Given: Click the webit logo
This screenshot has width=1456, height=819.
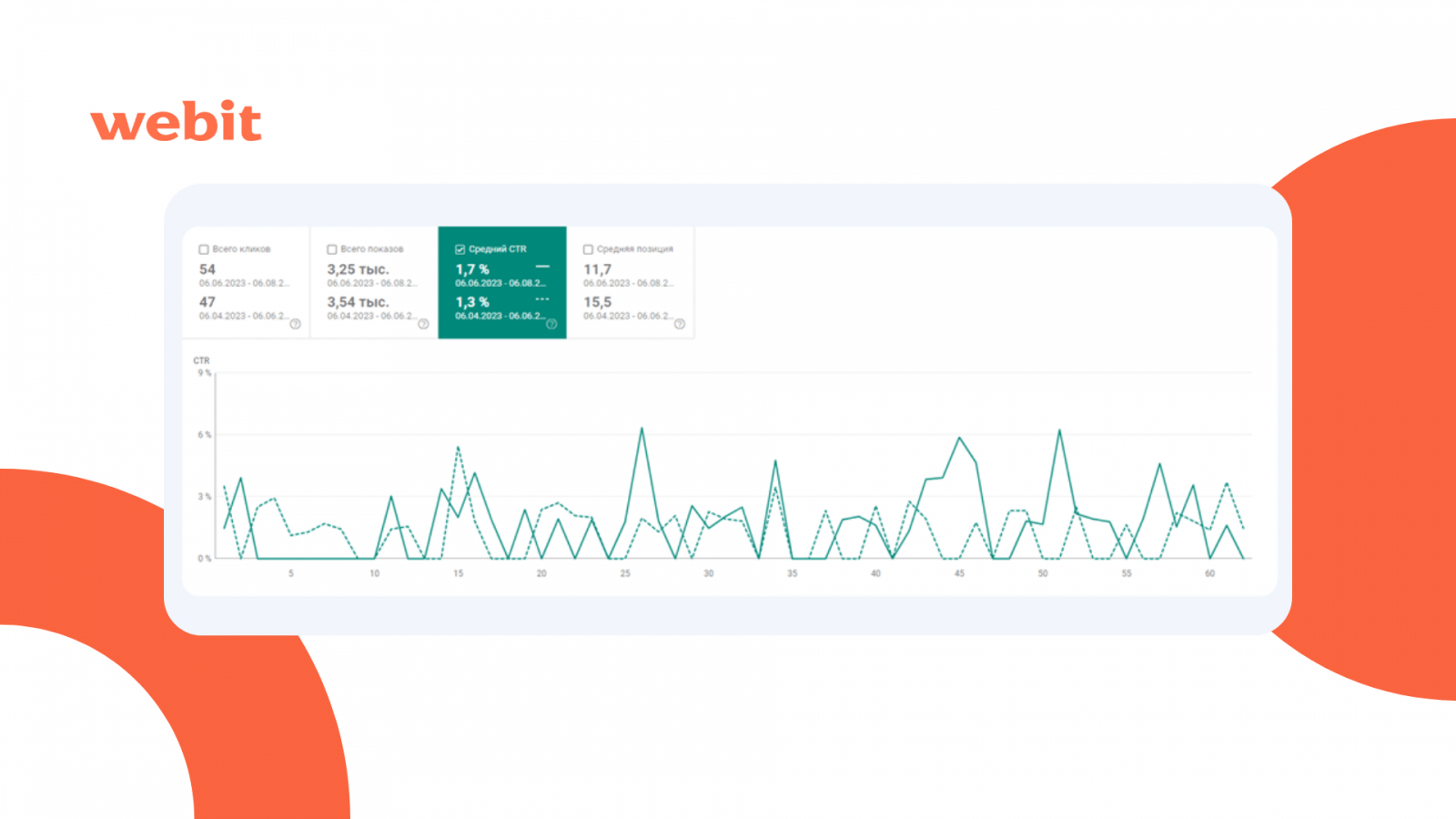Looking at the screenshot, I should (177, 121).
